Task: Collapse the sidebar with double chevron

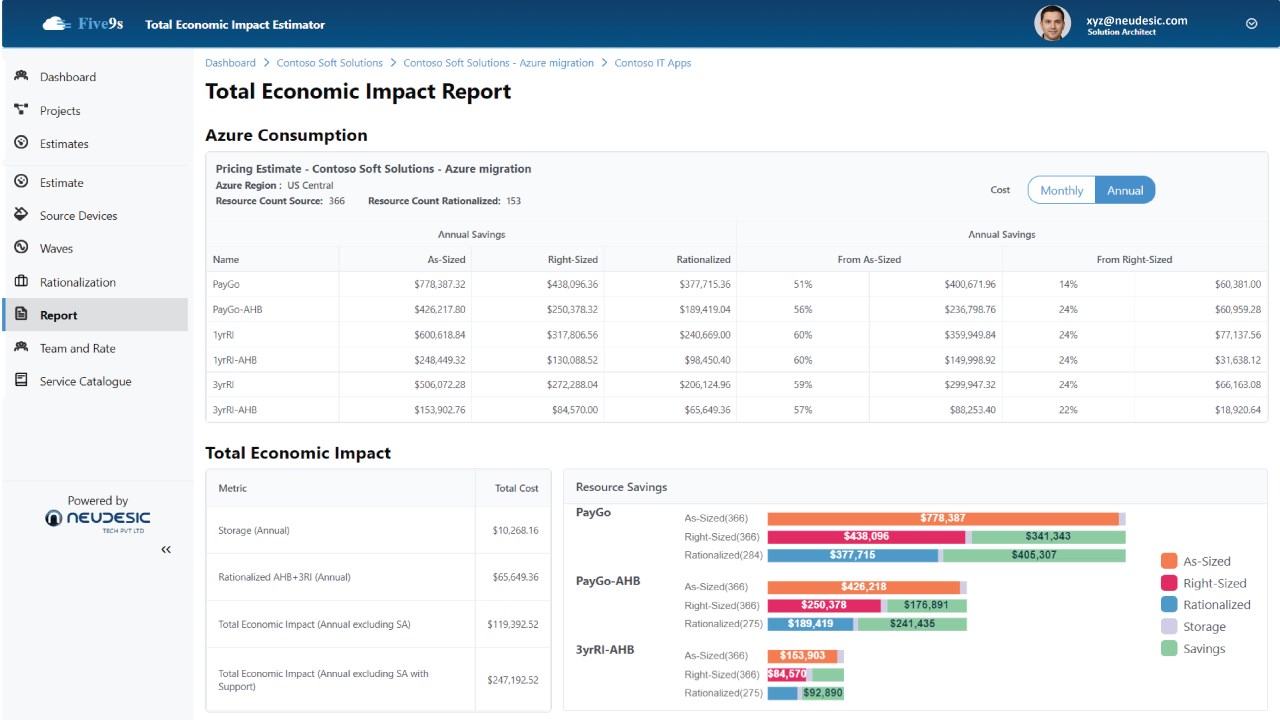Action: click(x=166, y=549)
